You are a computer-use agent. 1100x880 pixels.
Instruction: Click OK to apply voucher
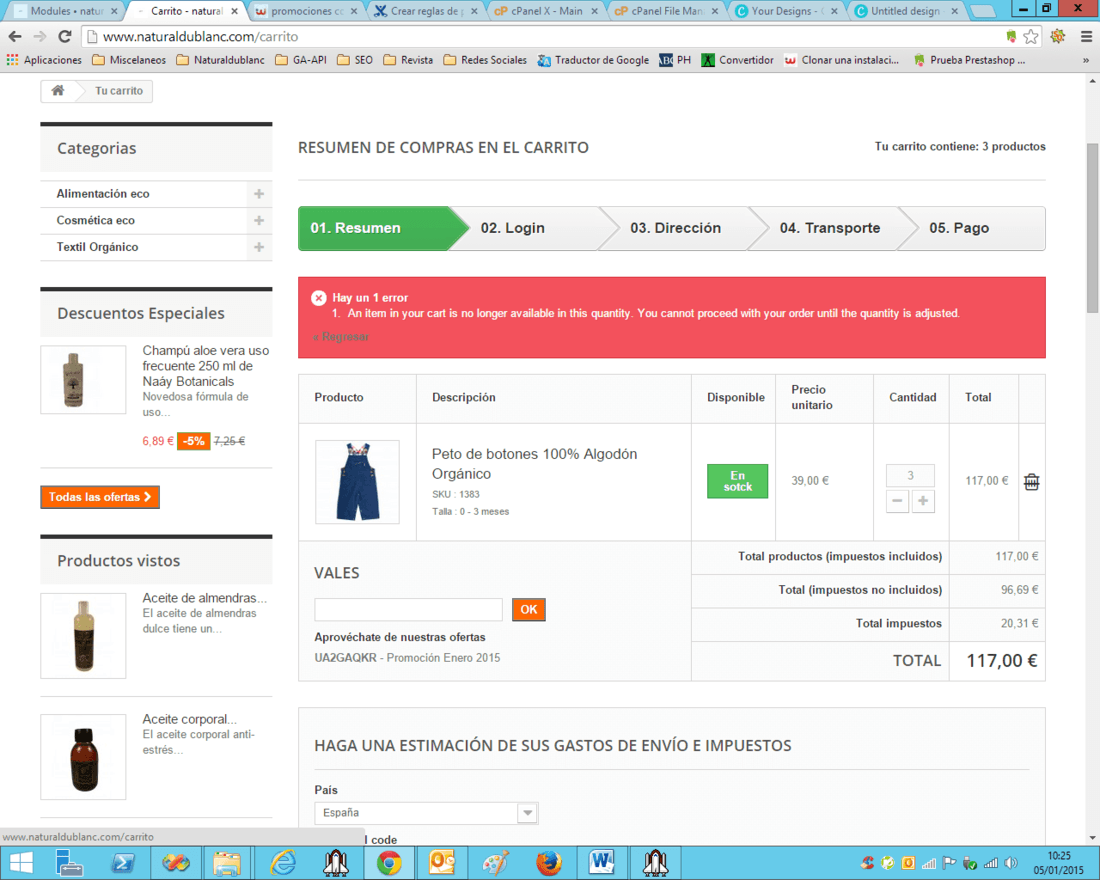click(x=528, y=609)
